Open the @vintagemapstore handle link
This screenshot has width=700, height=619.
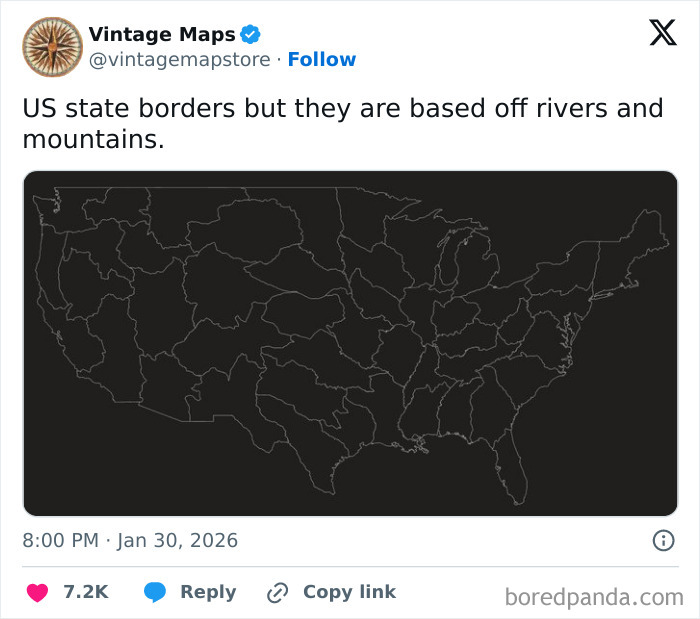click(x=179, y=59)
